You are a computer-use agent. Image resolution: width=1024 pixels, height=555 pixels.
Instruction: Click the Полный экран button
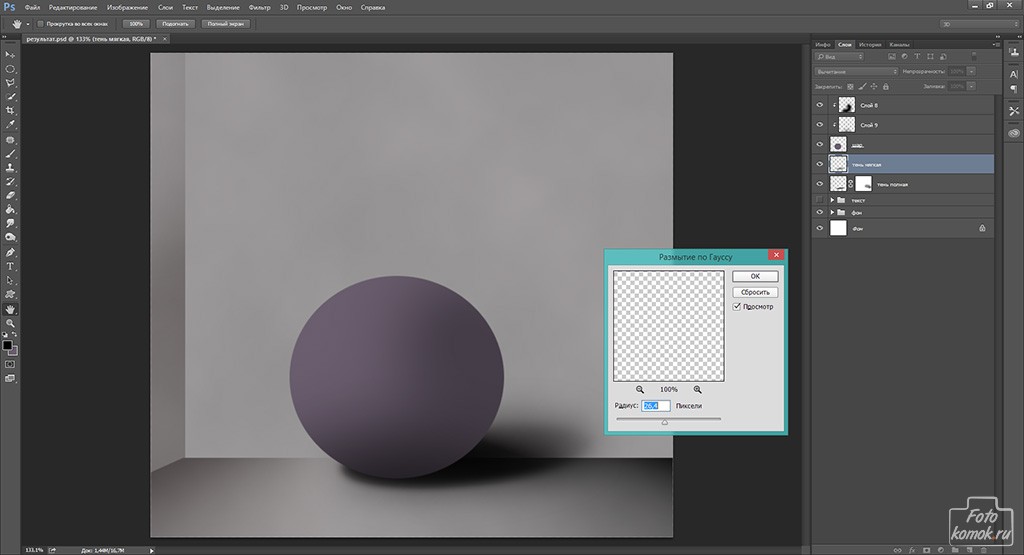225,24
